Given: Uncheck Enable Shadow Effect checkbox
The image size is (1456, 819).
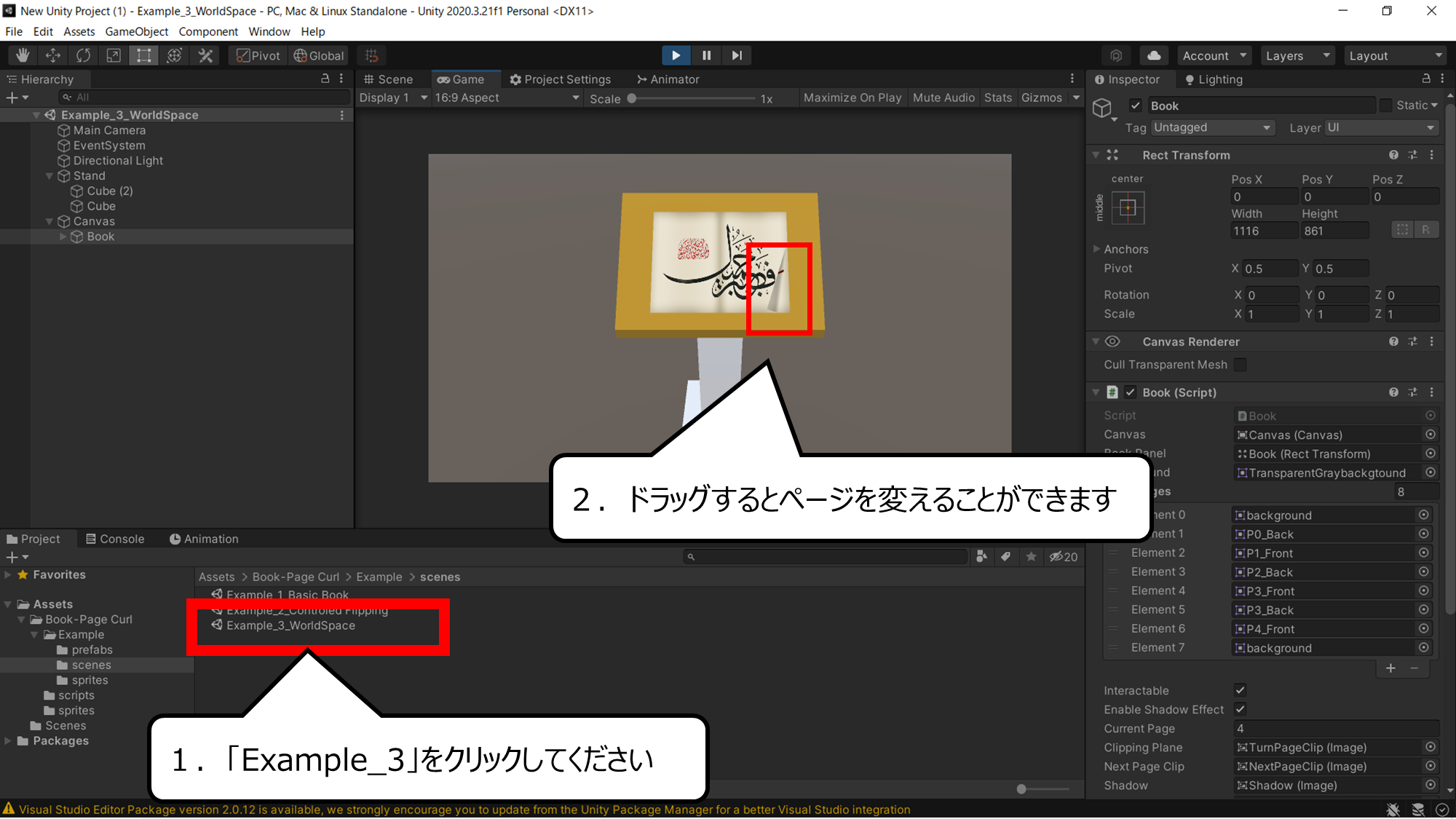Looking at the screenshot, I should (x=1241, y=709).
